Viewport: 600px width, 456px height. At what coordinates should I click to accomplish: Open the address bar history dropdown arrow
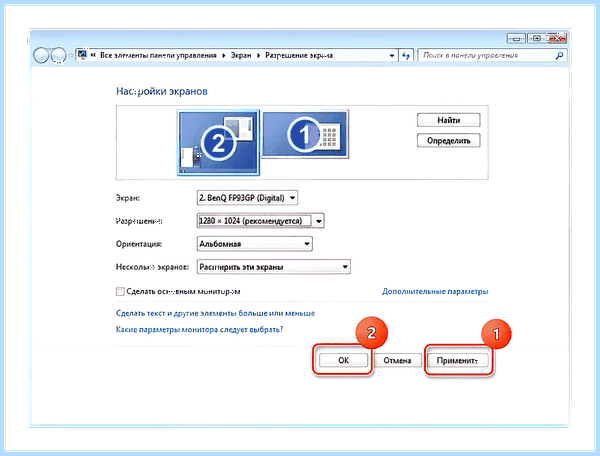coord(392,55)
